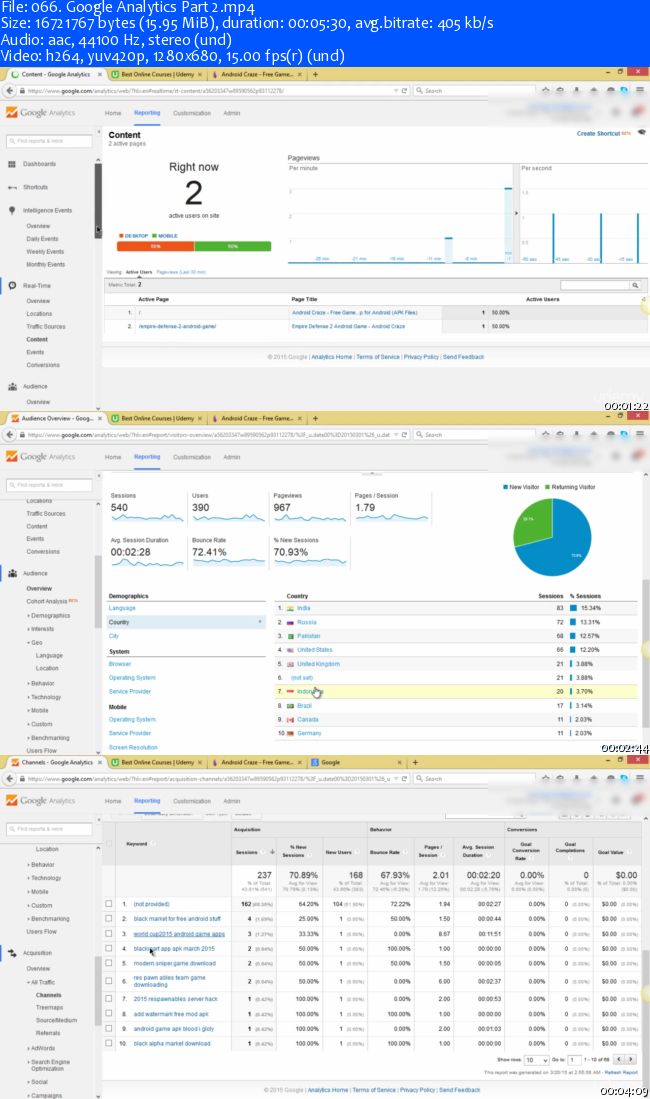Image resolution: width=650 pixels, height=1099 pixels.
Task: Expand Benchmarking in Audience Overview window sidebar
Action: (x=49, y=737)
